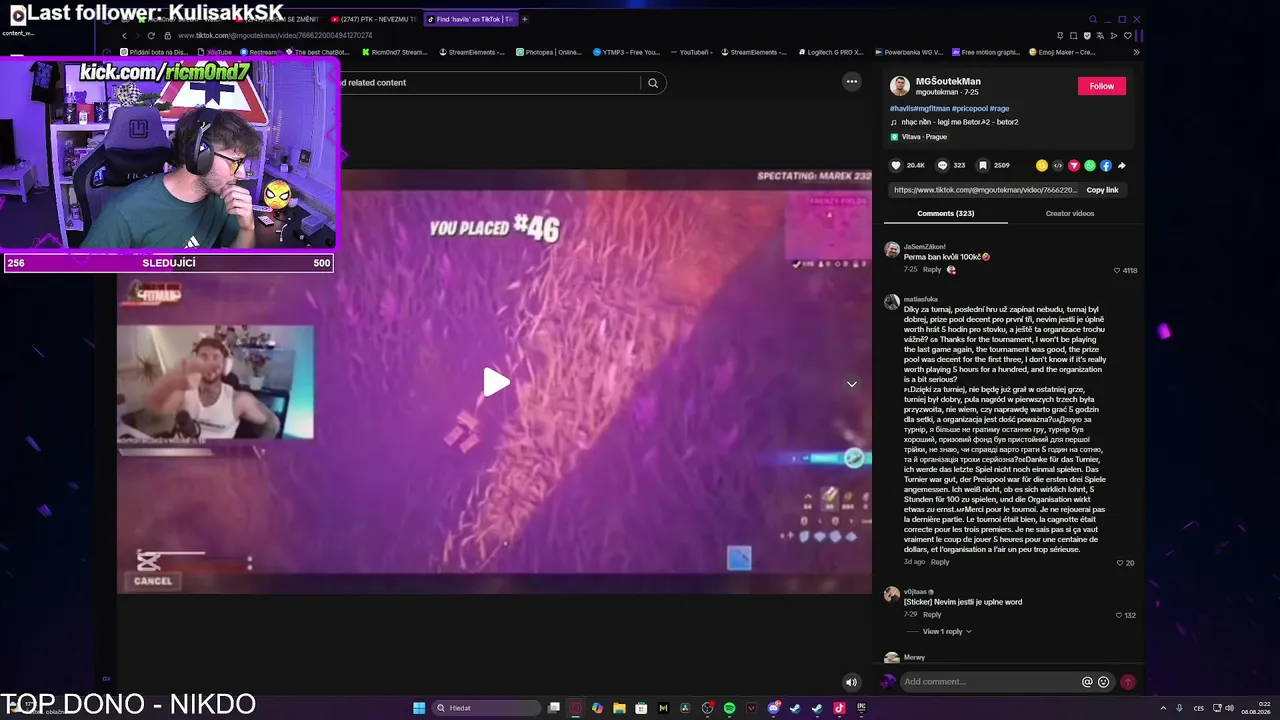
Task: Open Discord from the taskbar
Action: click(x=773, y=708)
